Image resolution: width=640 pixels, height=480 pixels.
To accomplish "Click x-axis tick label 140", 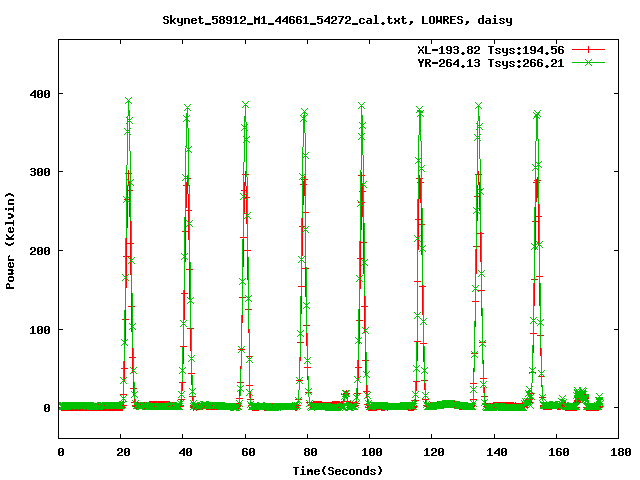I will point(496,452).
